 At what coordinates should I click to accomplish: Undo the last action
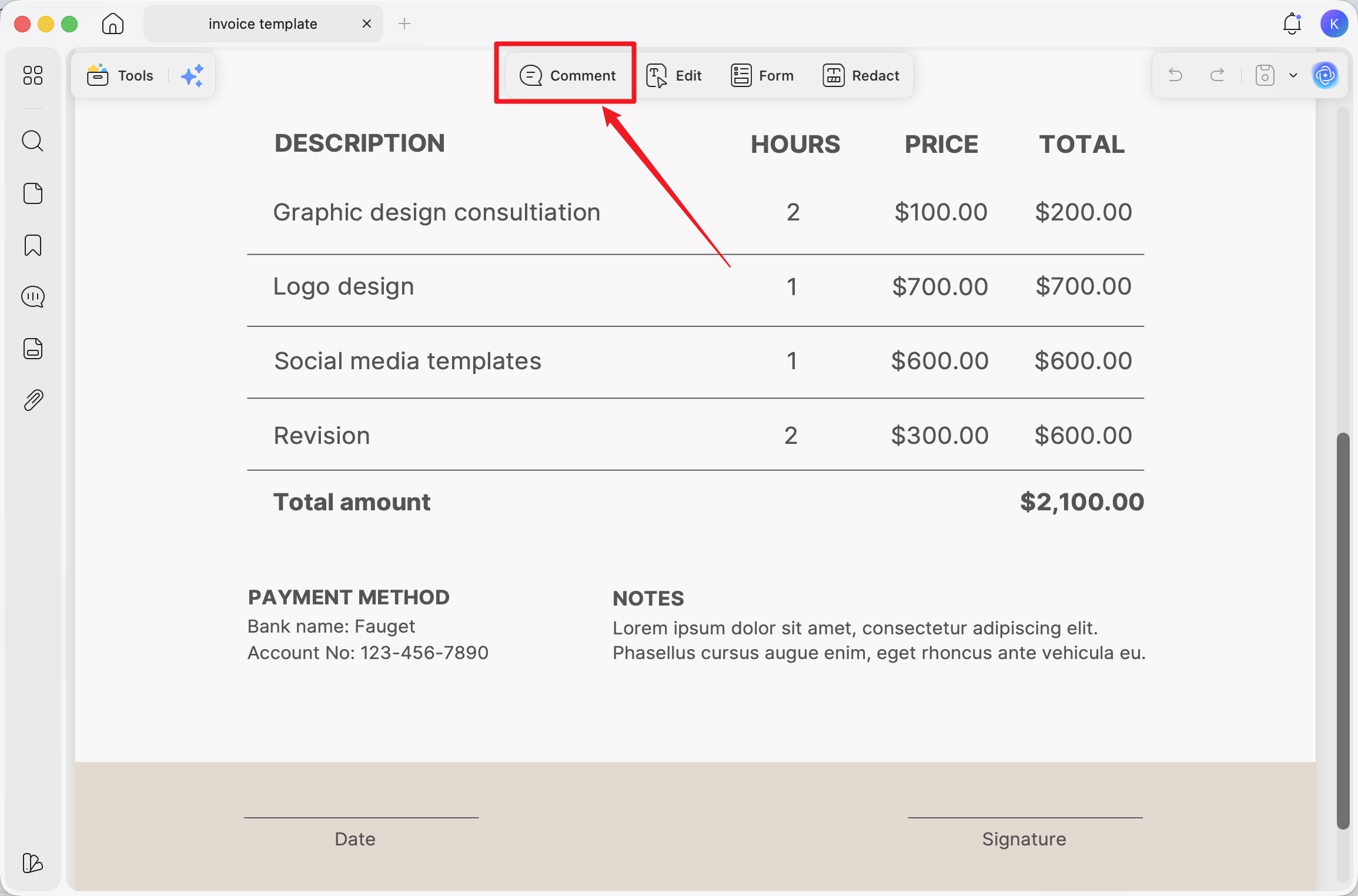coord(1175,75)
